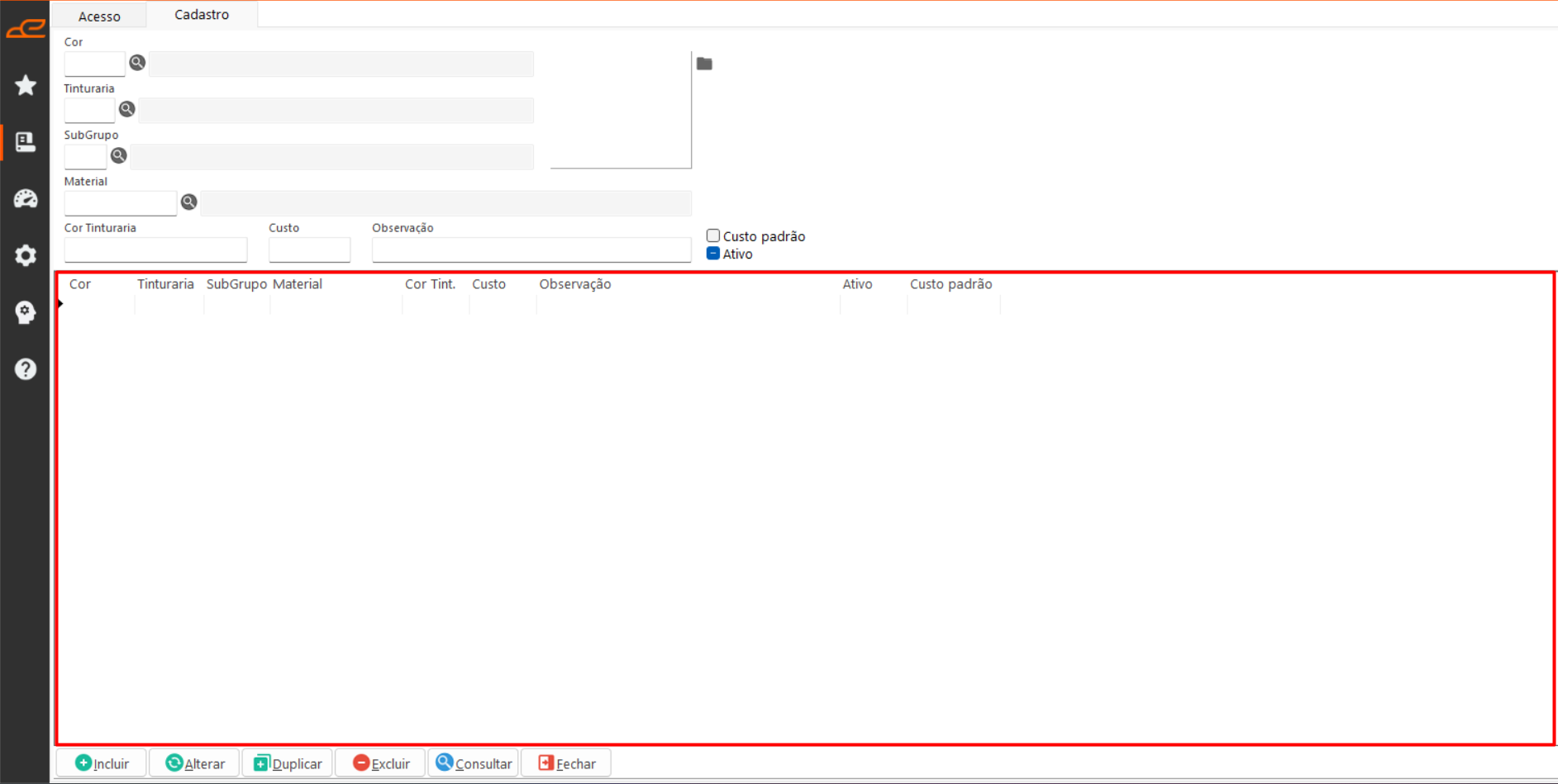The height and width of the screenshot is (784, 1558).
Task: Toggle the Ativo checkbox
Action: tap(713, 254)
